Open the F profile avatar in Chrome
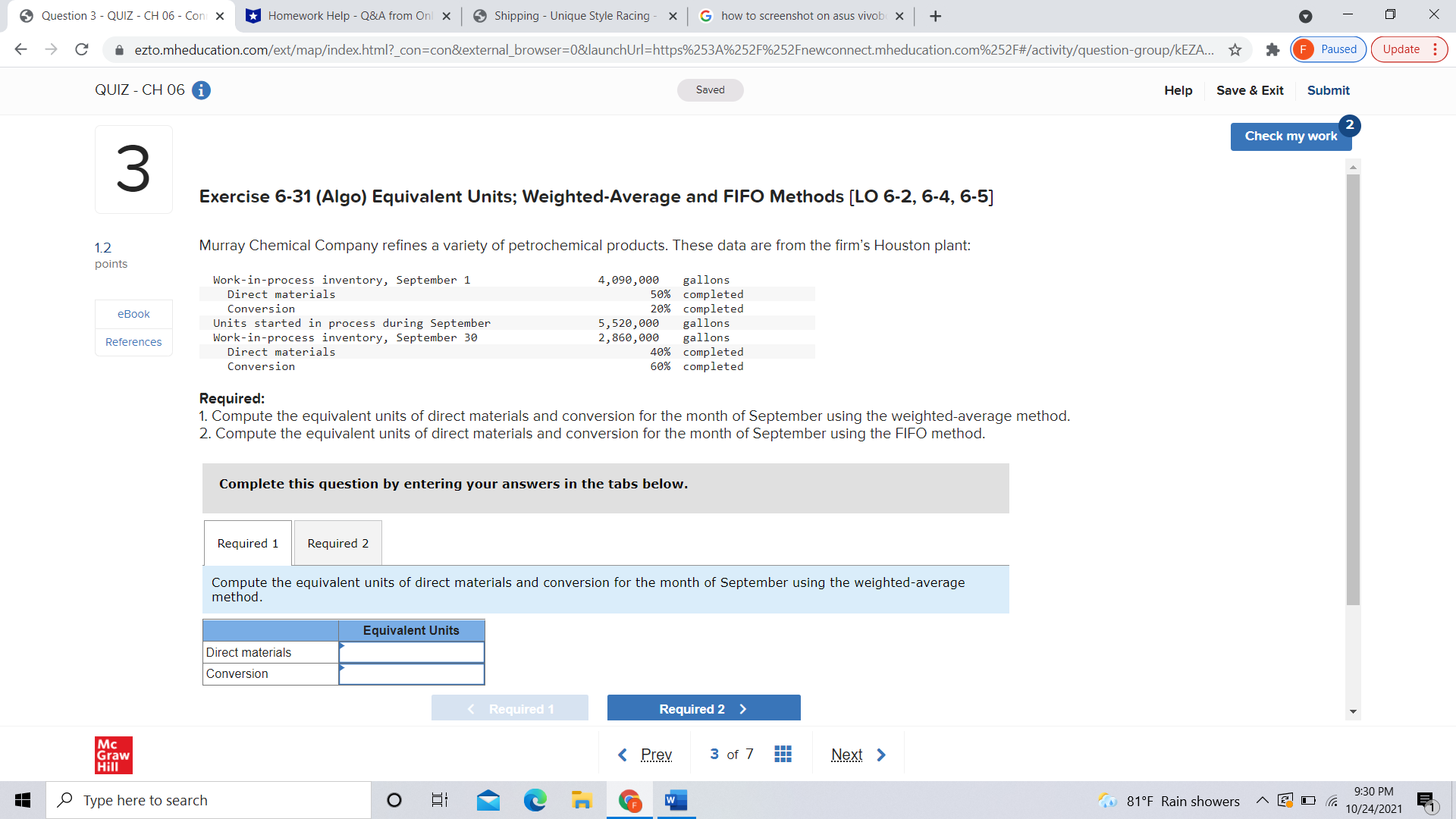Image resolution: width=1456 pixels, height=819 pixels. 1304,49
